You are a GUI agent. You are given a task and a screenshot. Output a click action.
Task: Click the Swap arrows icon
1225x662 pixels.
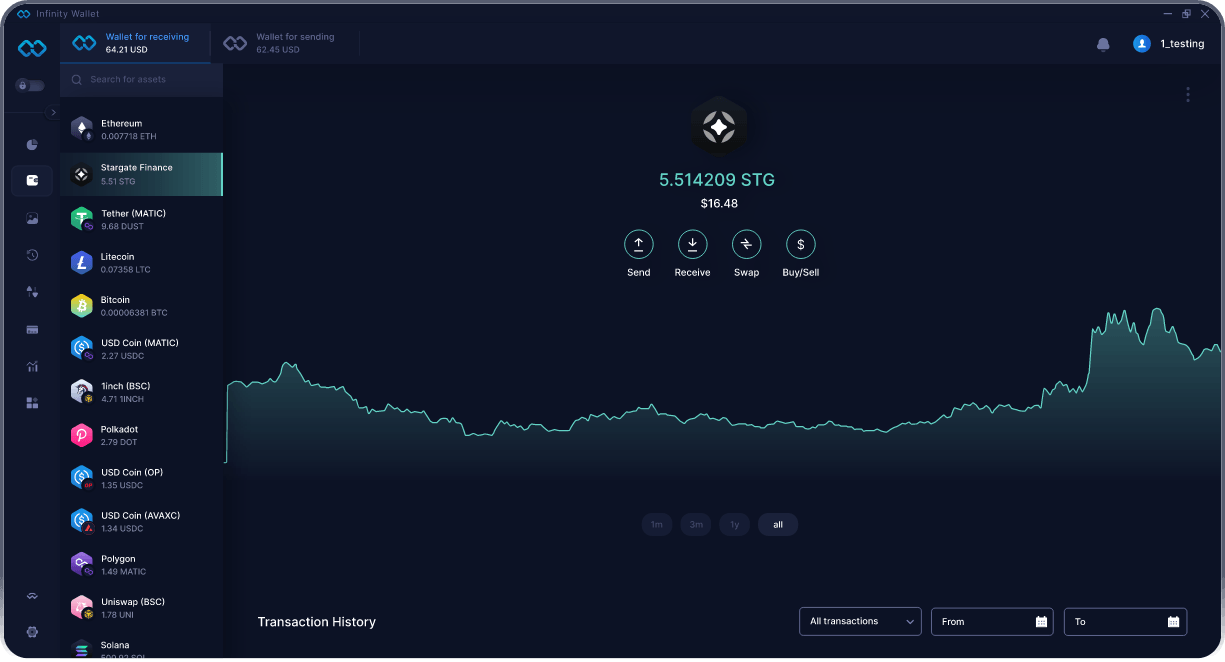coord(746,244)
